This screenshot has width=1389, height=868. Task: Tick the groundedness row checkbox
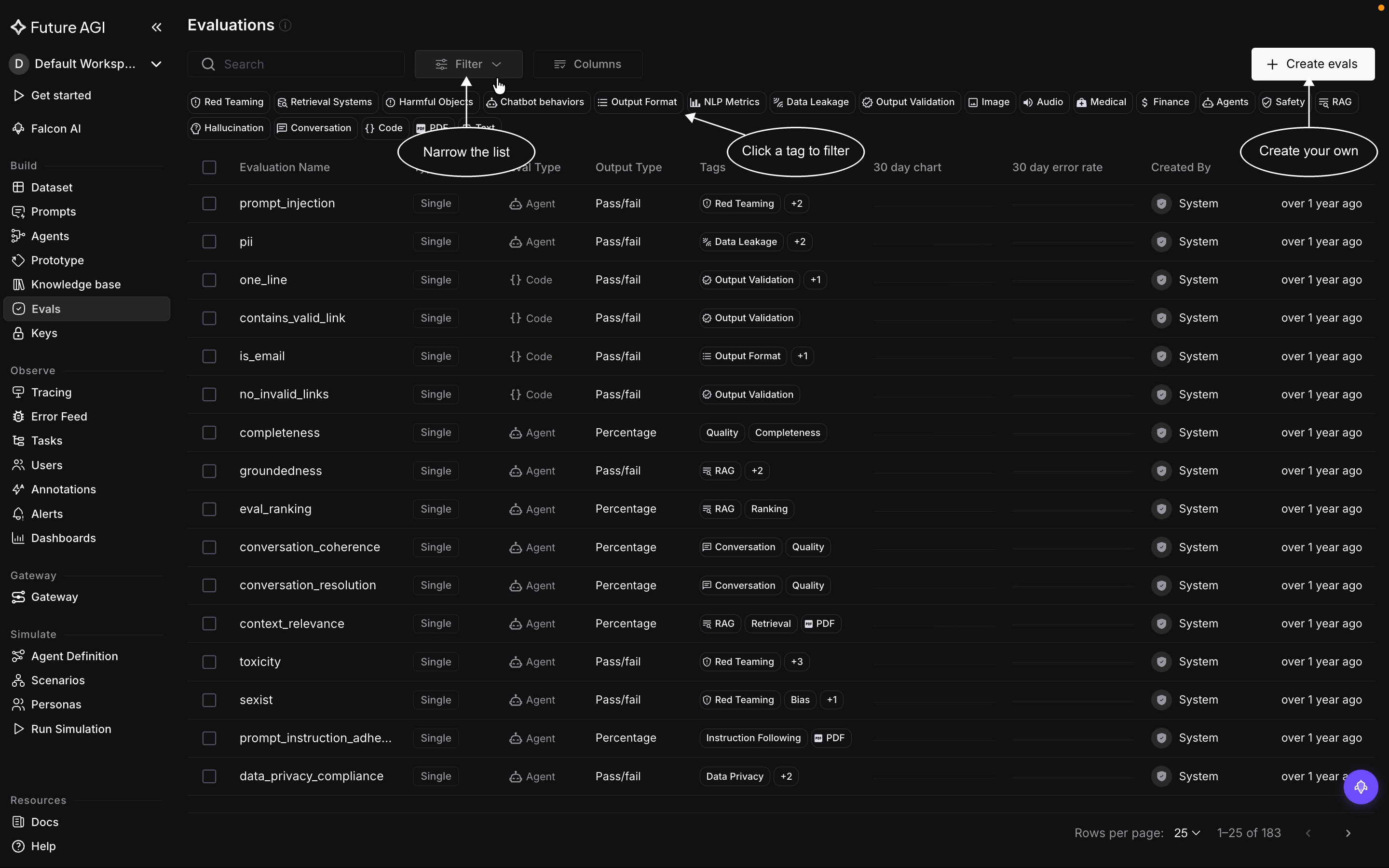click(209, 471)
